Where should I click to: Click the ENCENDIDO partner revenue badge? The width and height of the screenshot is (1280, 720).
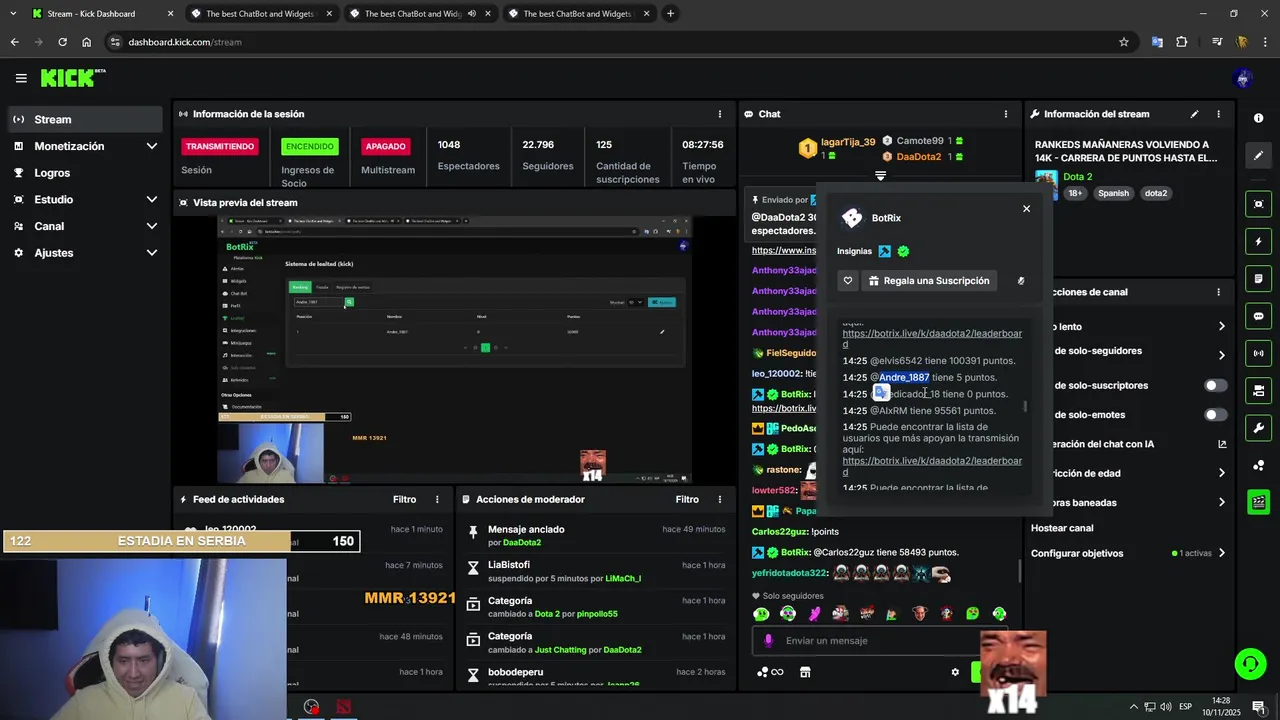coord(310,146)
